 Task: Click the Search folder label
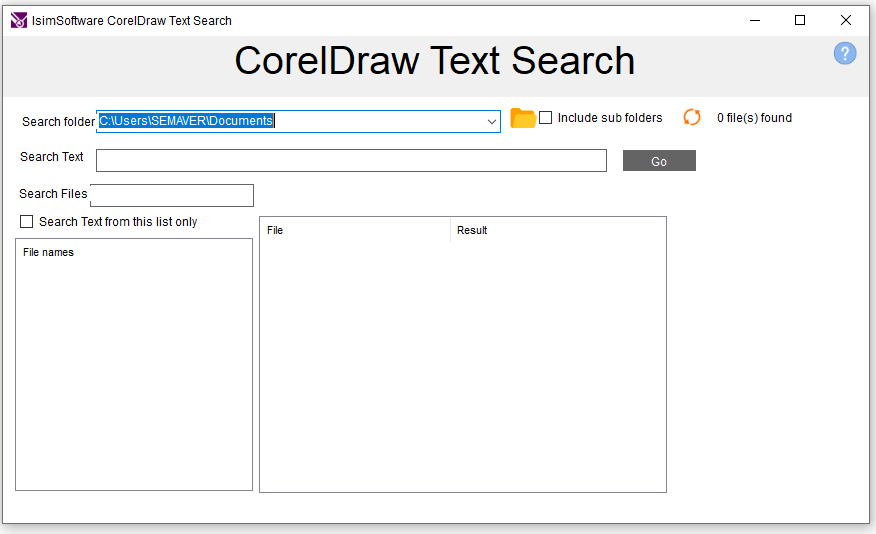[58, 122]
